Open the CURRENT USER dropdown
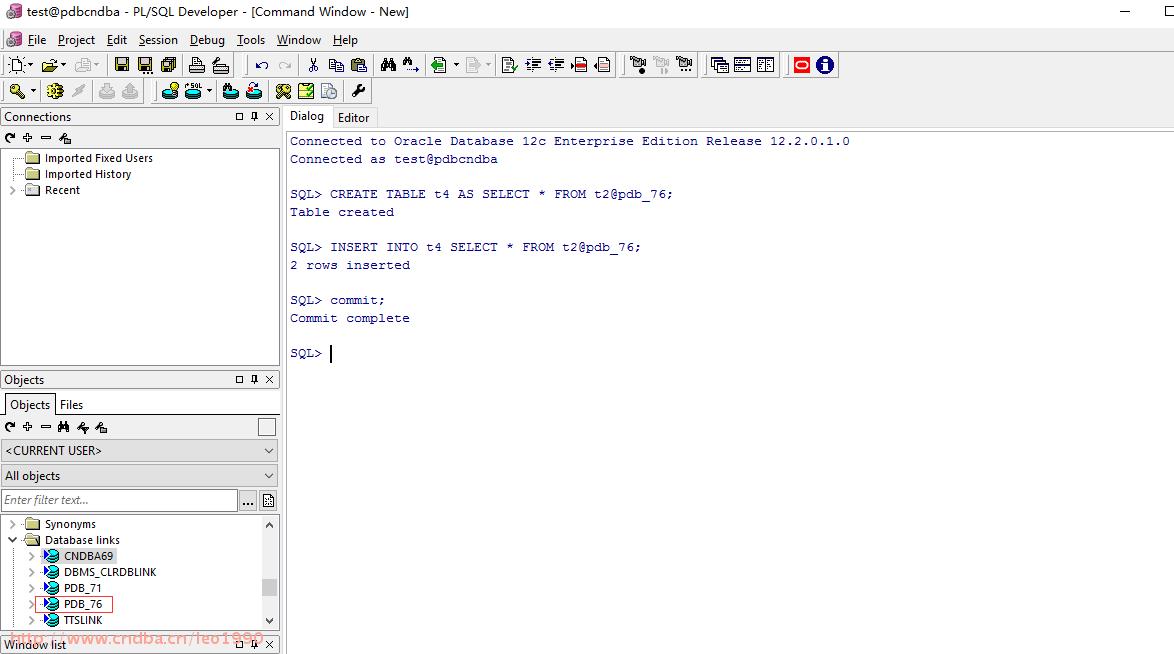Viewport: 1174px width, 654px height. pyautogui.click(x=139, y=451)
